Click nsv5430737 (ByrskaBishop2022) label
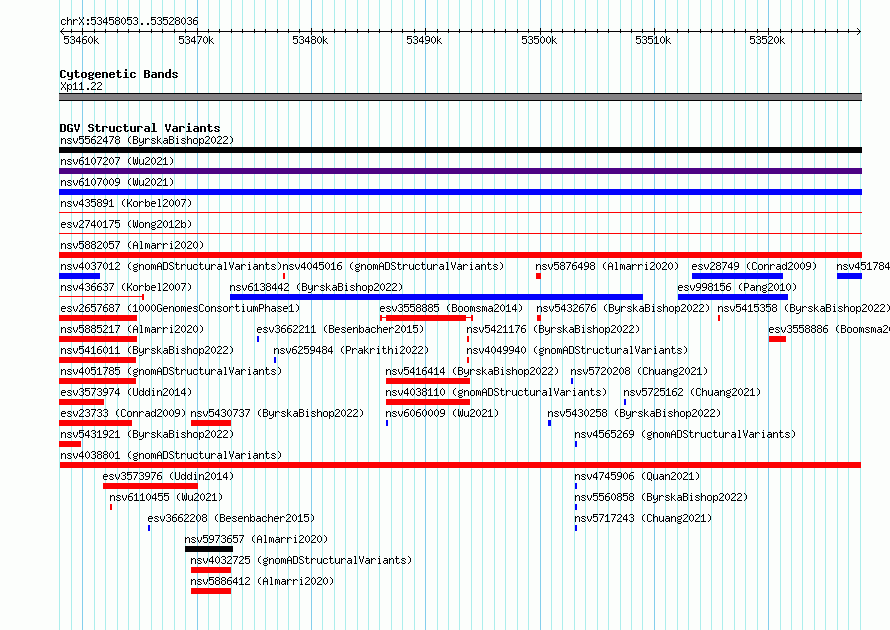The image size is (890, 630). (x=277, y=413)
